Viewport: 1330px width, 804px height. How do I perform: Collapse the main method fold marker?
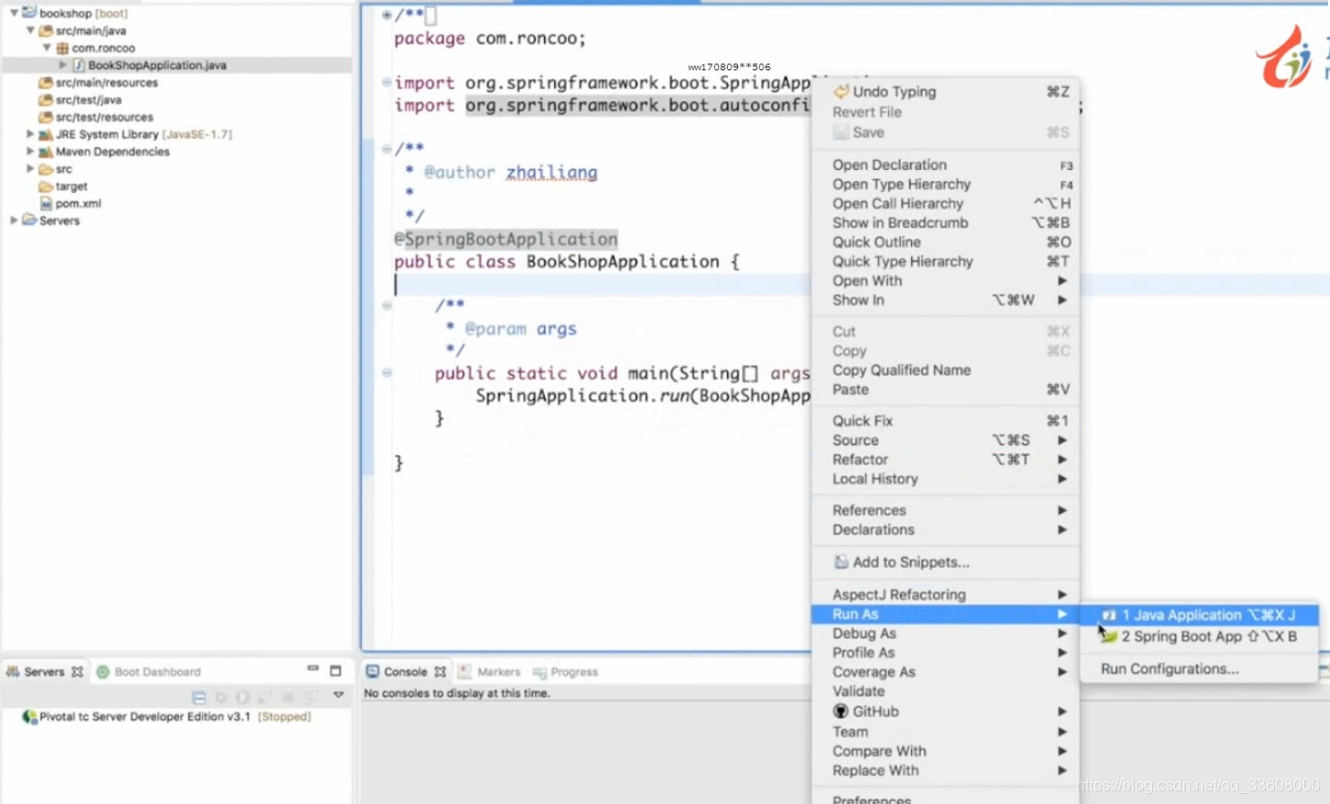[x=387, y=372]
